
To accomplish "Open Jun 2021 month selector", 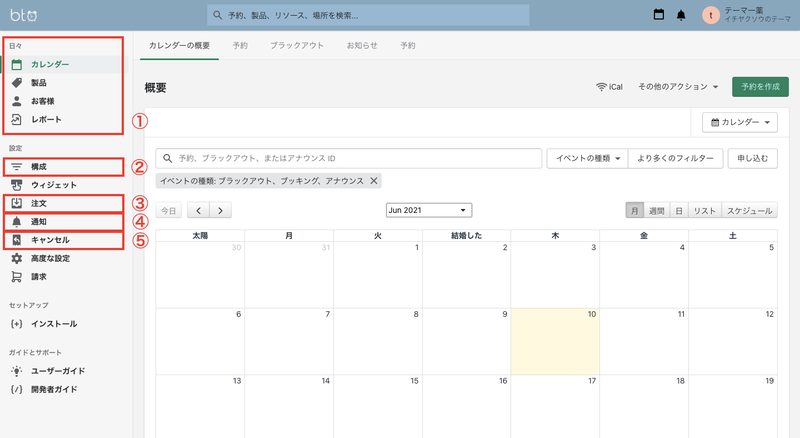I will [x=429, y=210].
